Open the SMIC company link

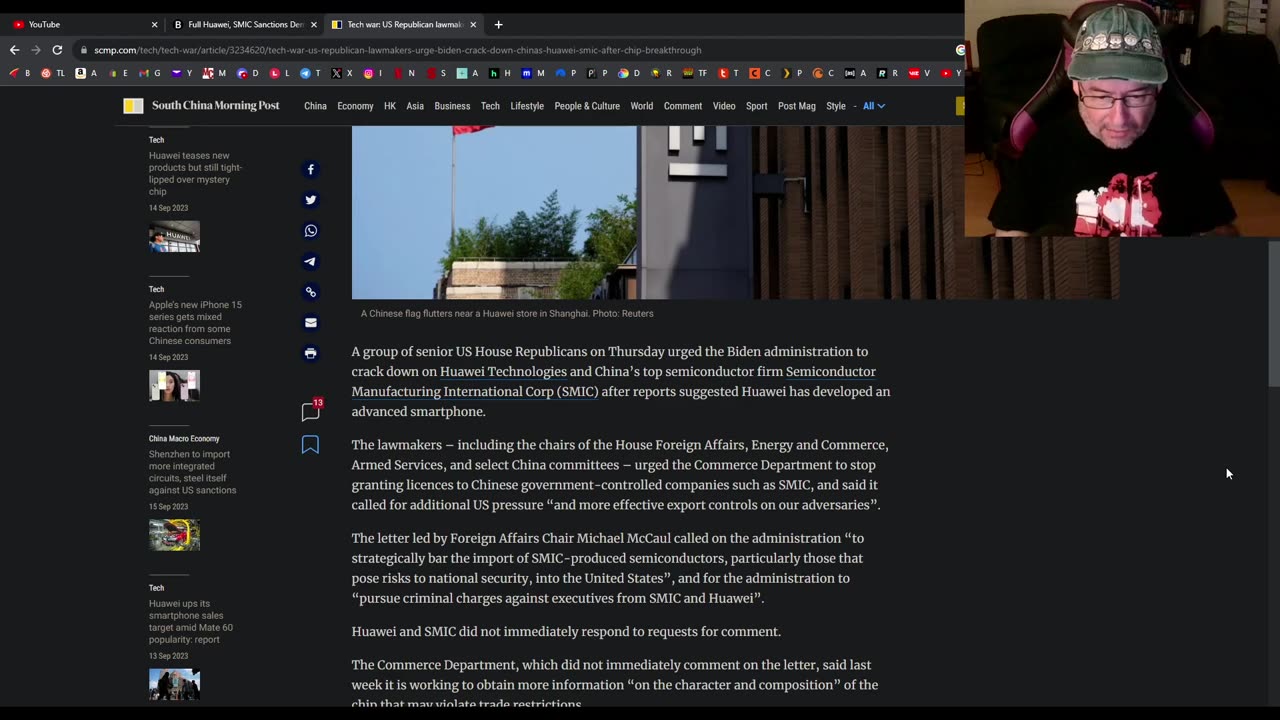pyautogui.click(x=474, y=392)
